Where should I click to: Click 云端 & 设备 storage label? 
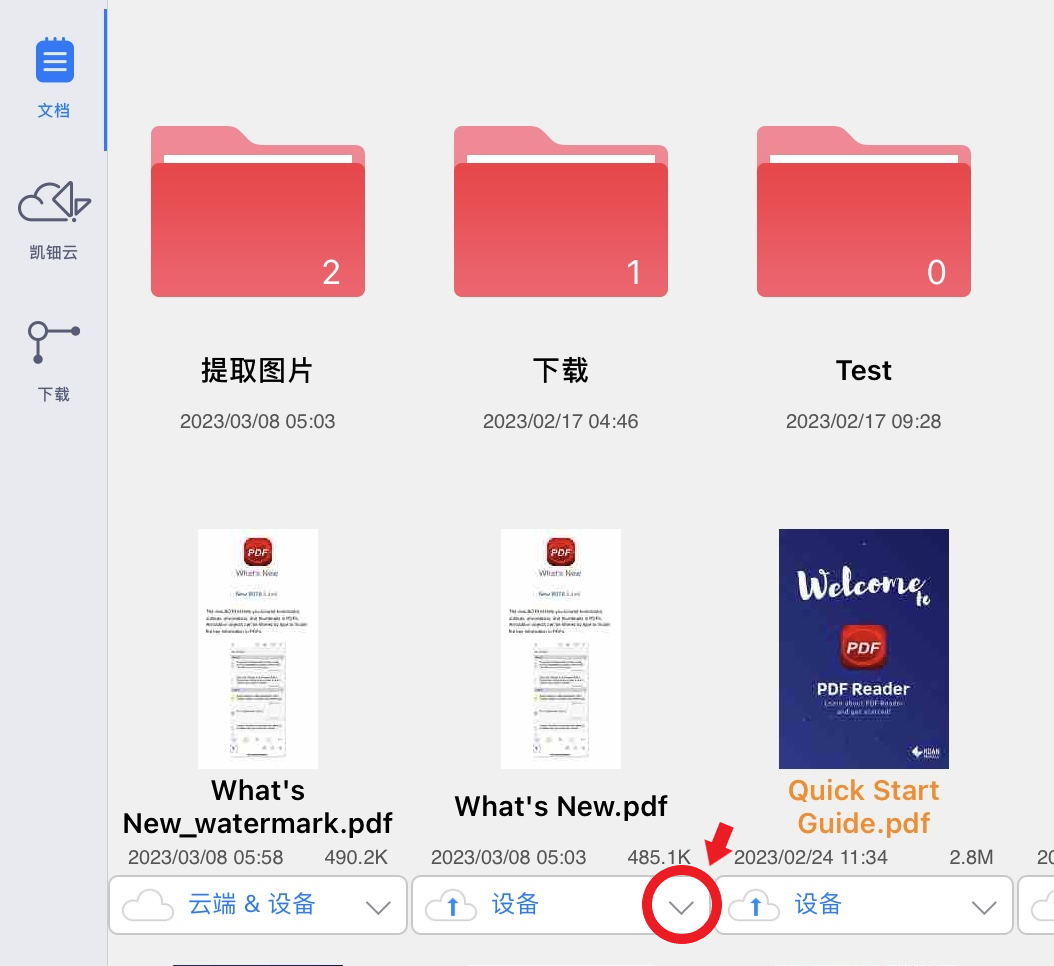[x=252, y=904]
